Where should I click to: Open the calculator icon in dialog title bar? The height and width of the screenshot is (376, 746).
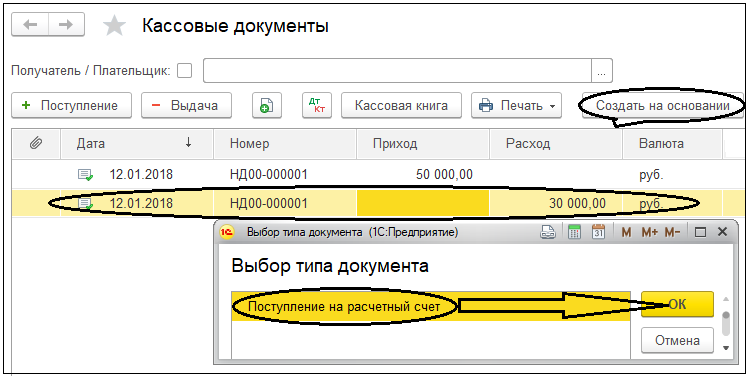pyautogui.click(x=574, y=232)
